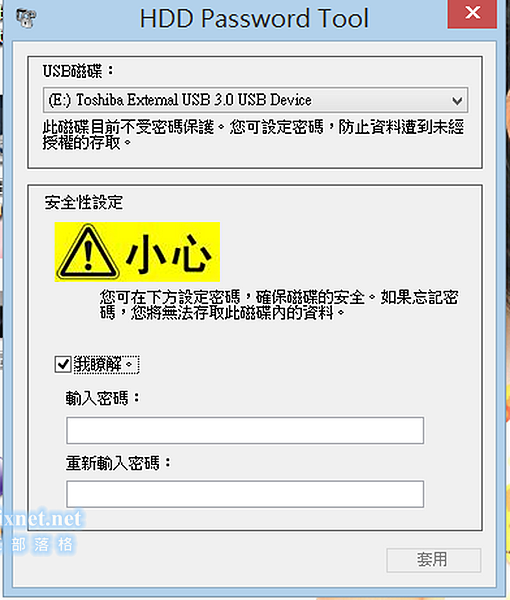Image resolution: width=510 pixels, height=600 pixels.
Task: Click the HDD Password Tool app icon
Action: [26, 18]
